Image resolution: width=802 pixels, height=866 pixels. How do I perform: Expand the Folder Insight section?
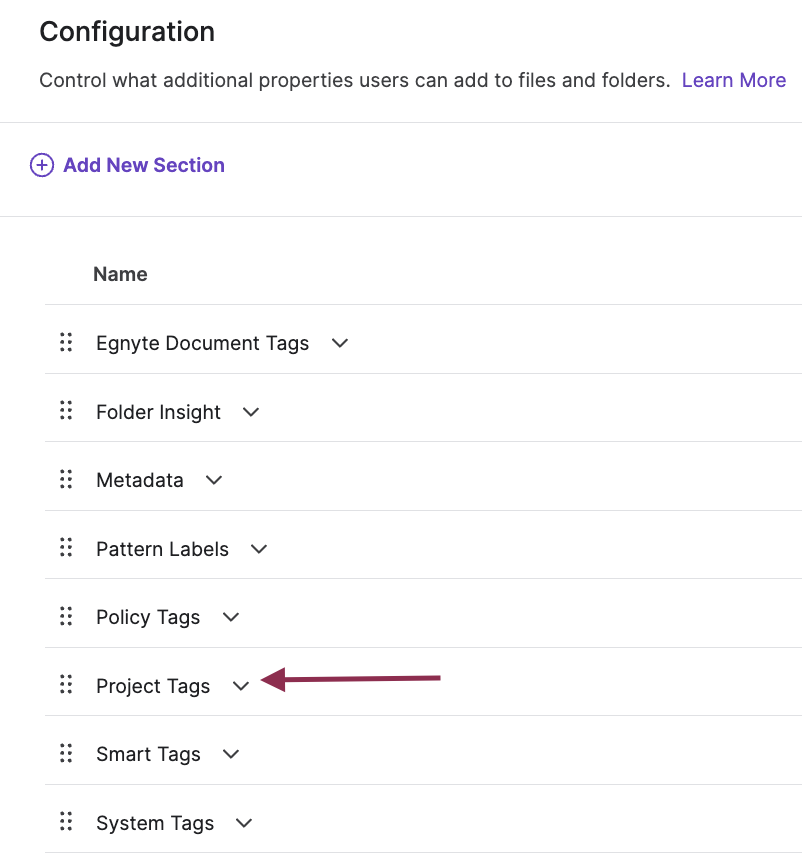pyautogui.click(x=250, y=411)
